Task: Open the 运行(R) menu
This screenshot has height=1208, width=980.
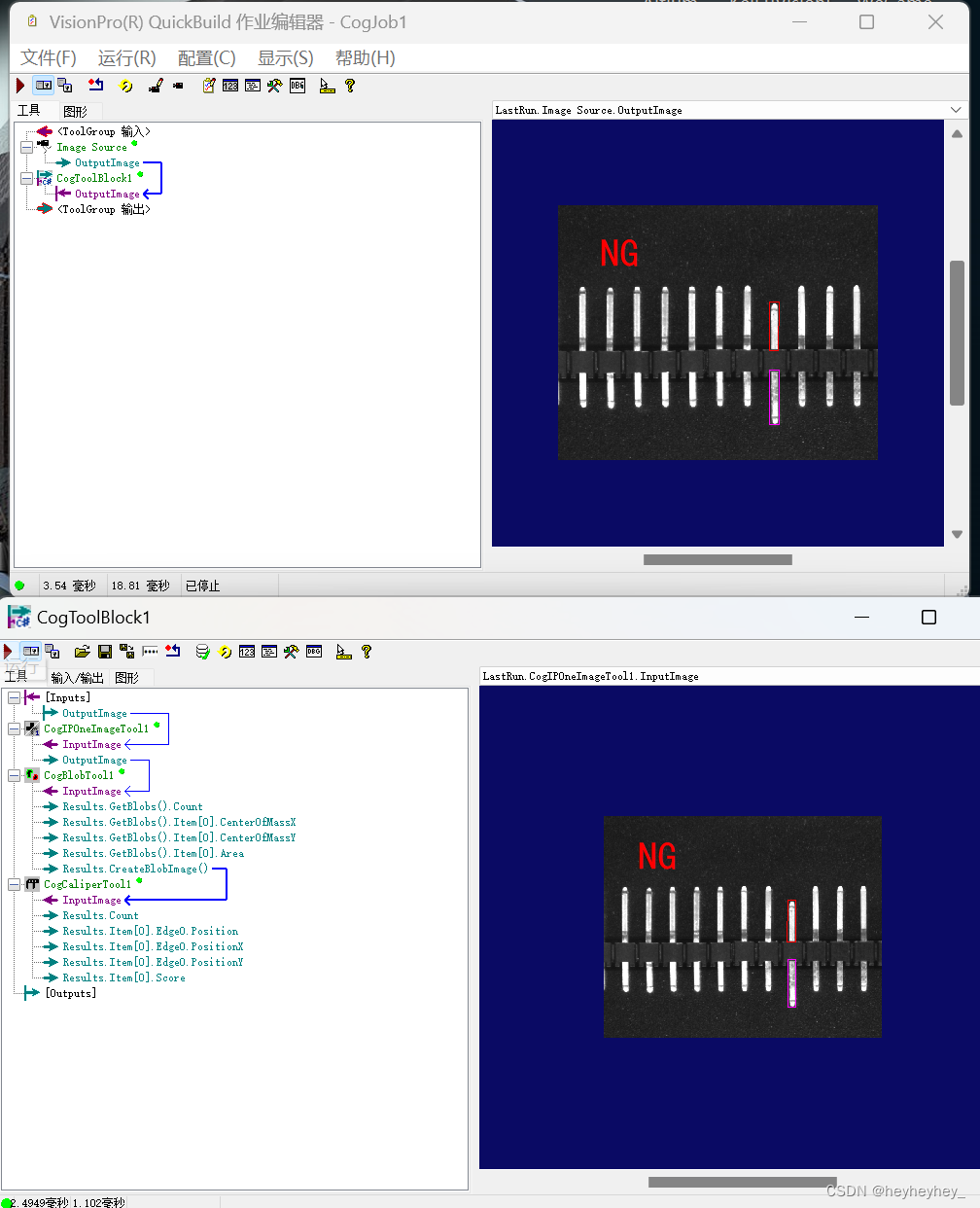Action: pos(125,57)
